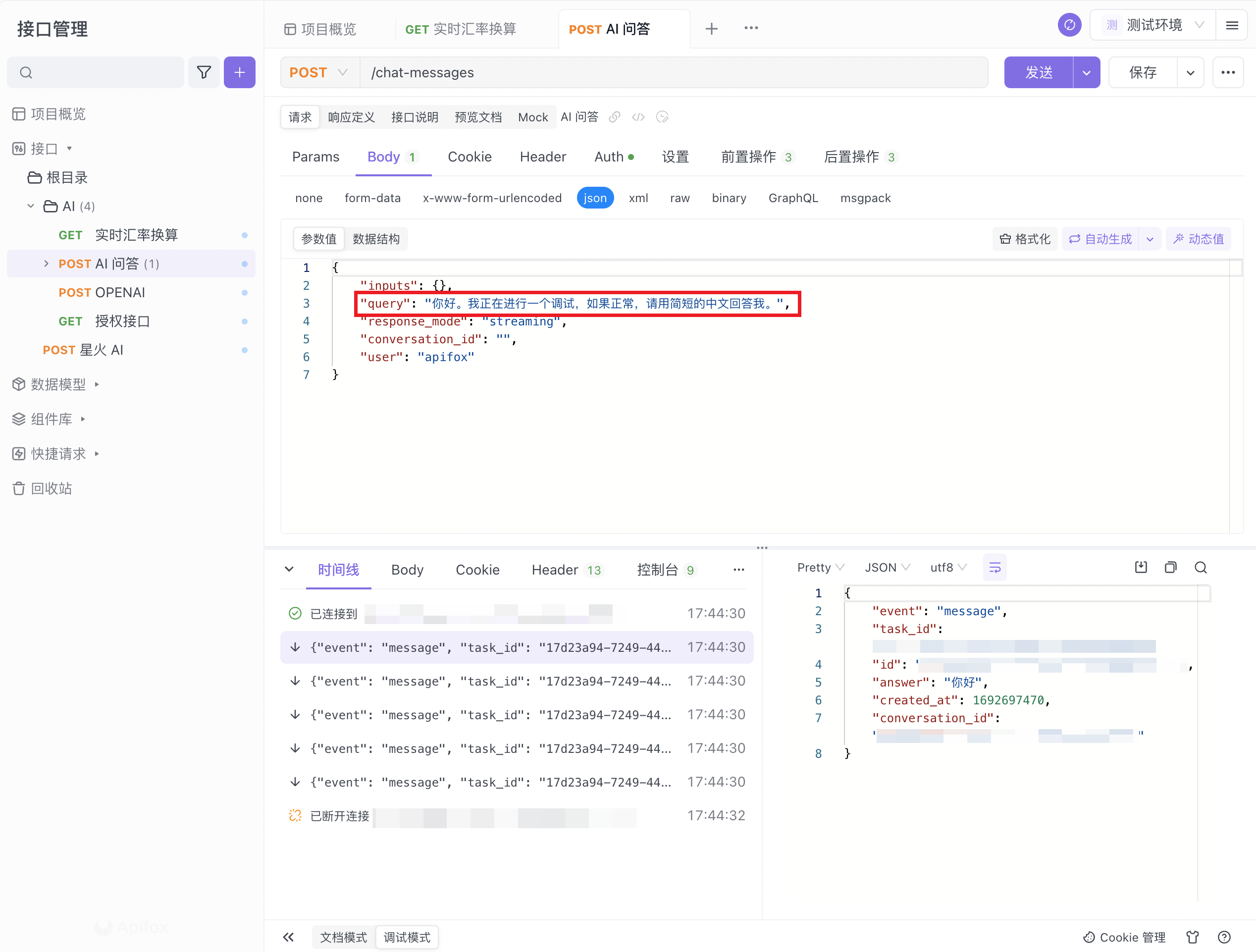Viewport: 1256px width, 952px height.
Task: Switch to 文档模式 view
Action: tap(343, 937)
